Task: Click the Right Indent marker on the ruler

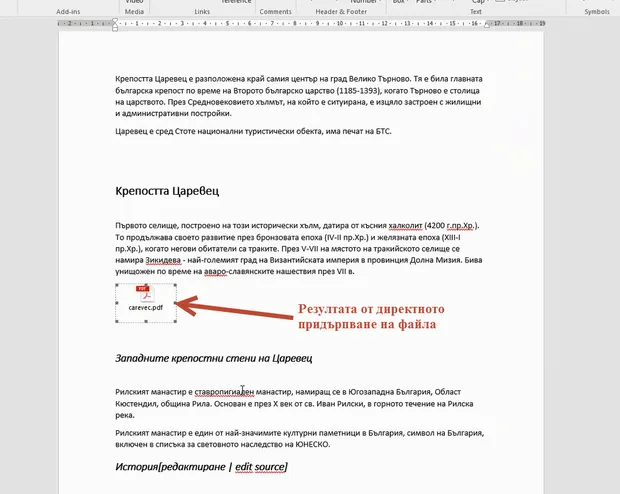Action: 487,25
